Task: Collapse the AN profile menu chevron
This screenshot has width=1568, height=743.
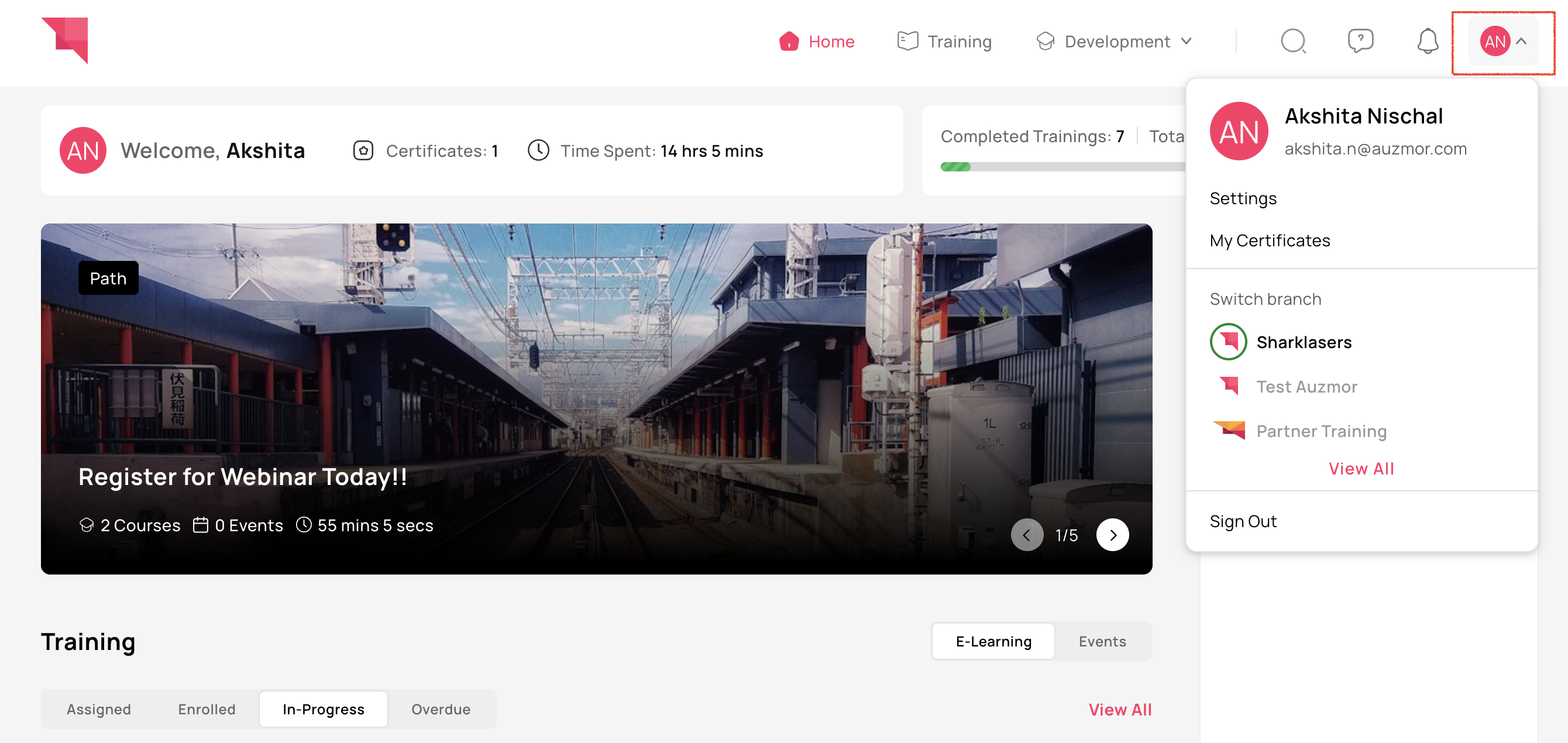Action: point(1521,42)
